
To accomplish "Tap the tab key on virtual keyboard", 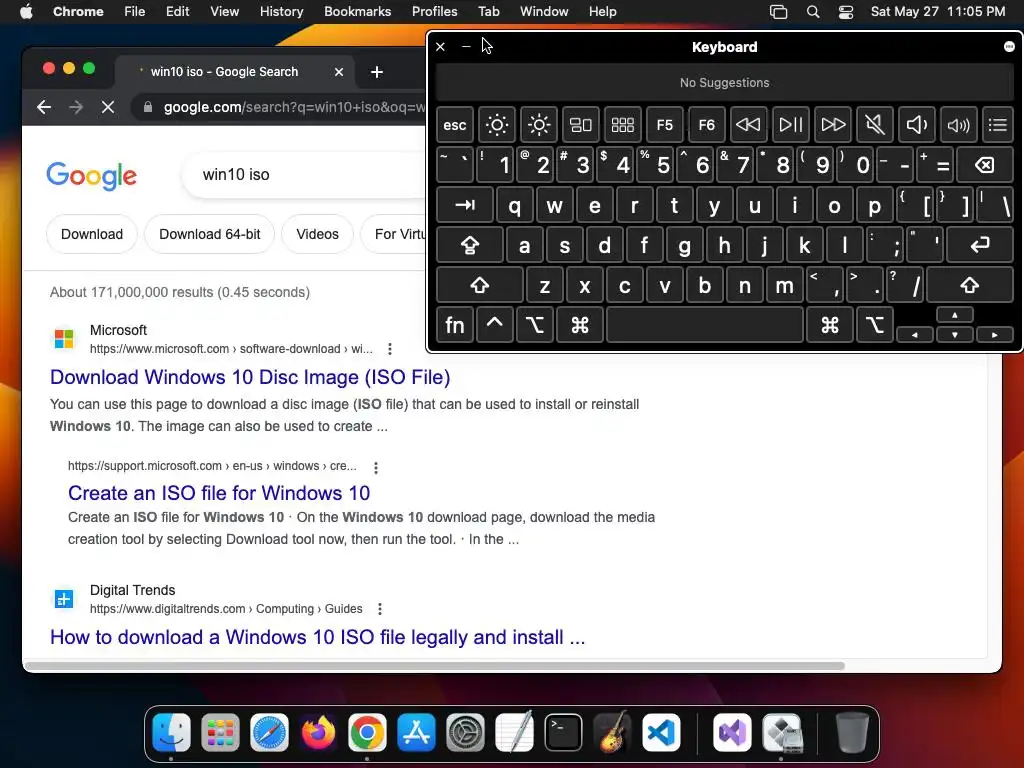I will pos(465,205).
